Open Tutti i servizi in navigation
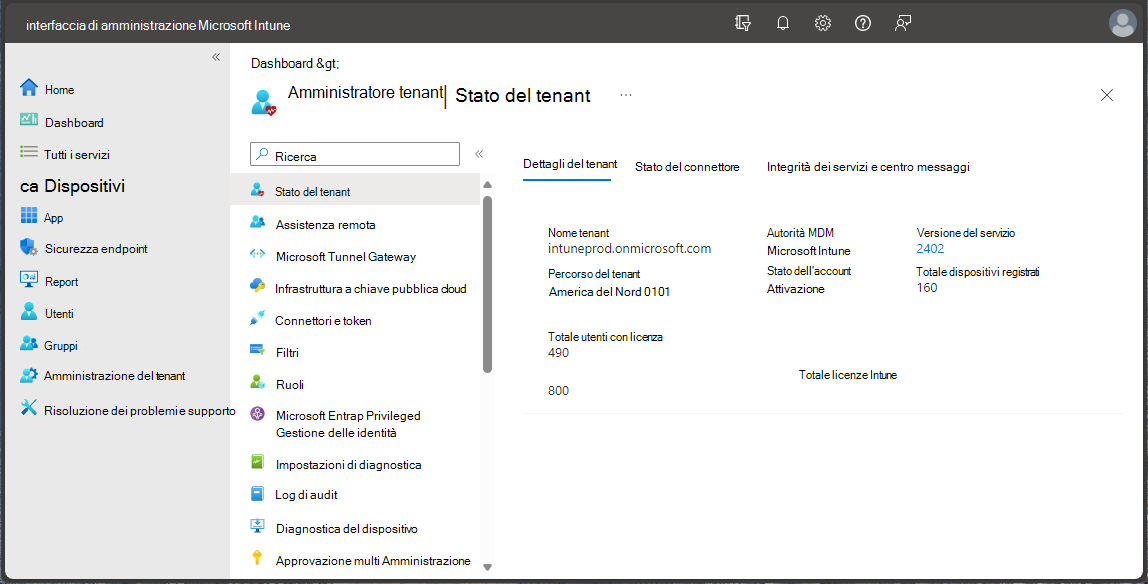The height and width of the screenshot is (584, 1148). (x=77, y=154)
